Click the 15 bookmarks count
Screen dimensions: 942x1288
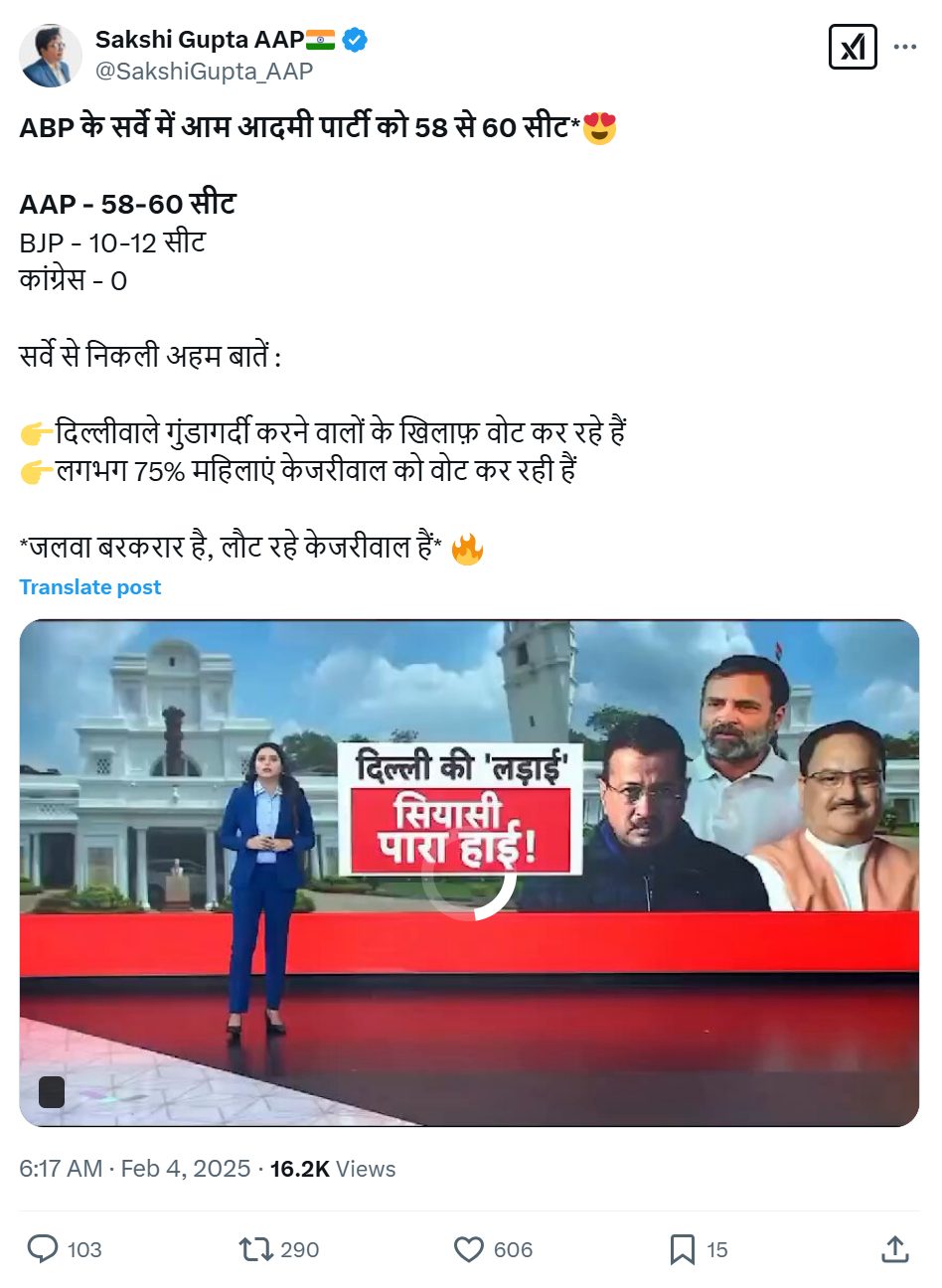tap(717, 1250)
